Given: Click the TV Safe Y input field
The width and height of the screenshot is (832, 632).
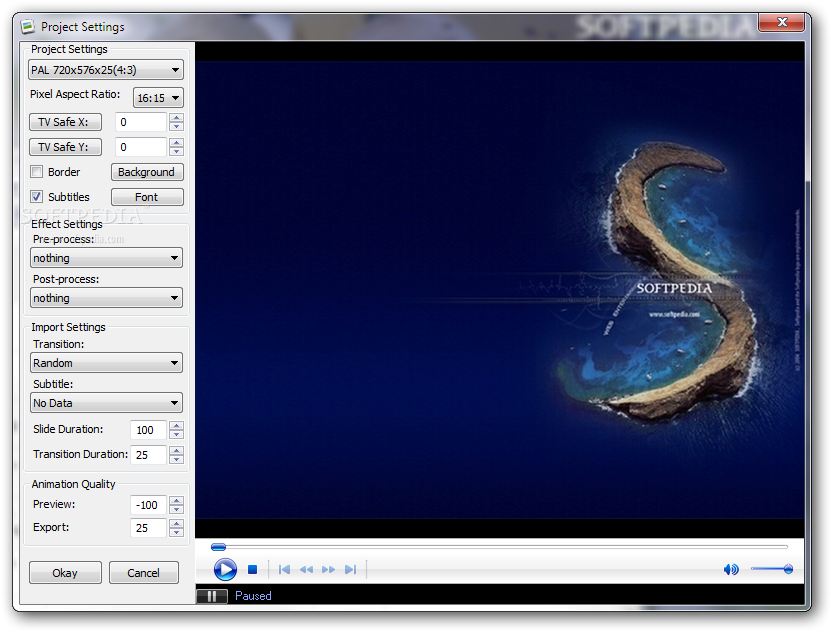Looking at the screenshot, I should (x=142, y=147).
